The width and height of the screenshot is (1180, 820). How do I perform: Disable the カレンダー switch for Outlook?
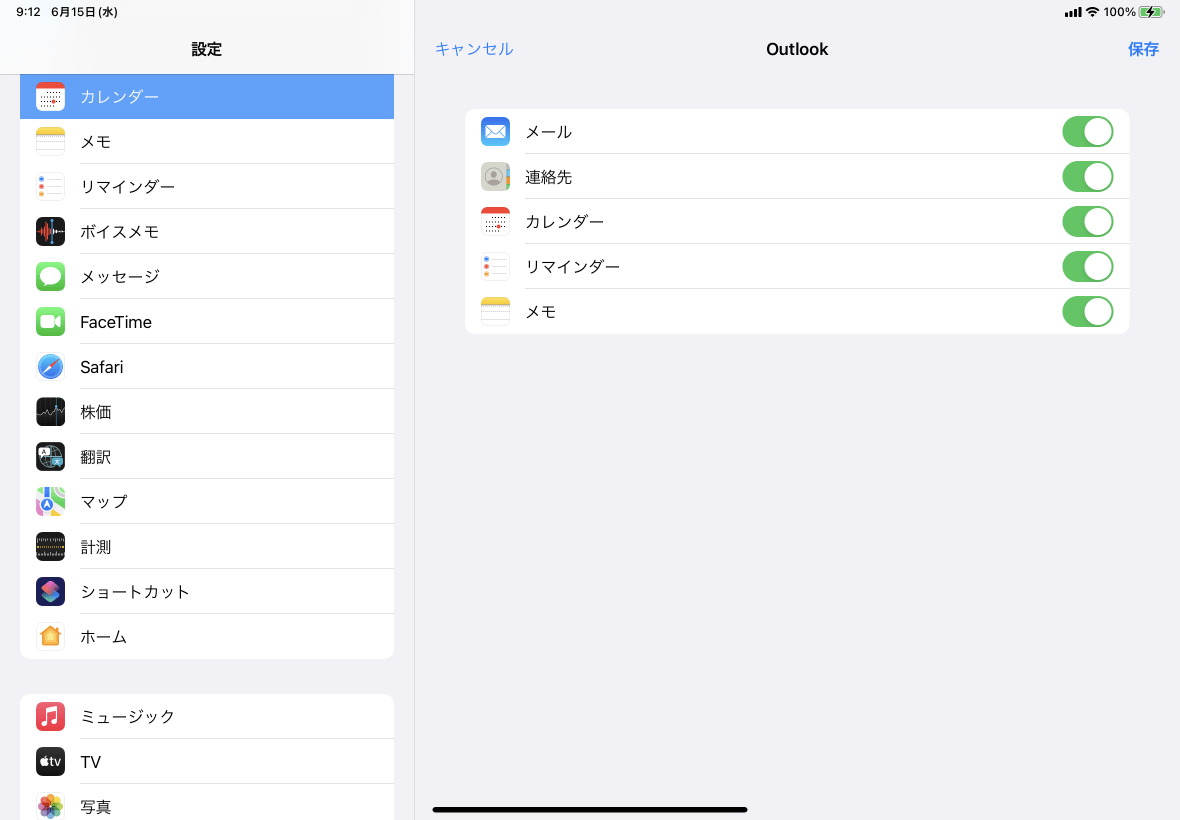click(1087, 222)
